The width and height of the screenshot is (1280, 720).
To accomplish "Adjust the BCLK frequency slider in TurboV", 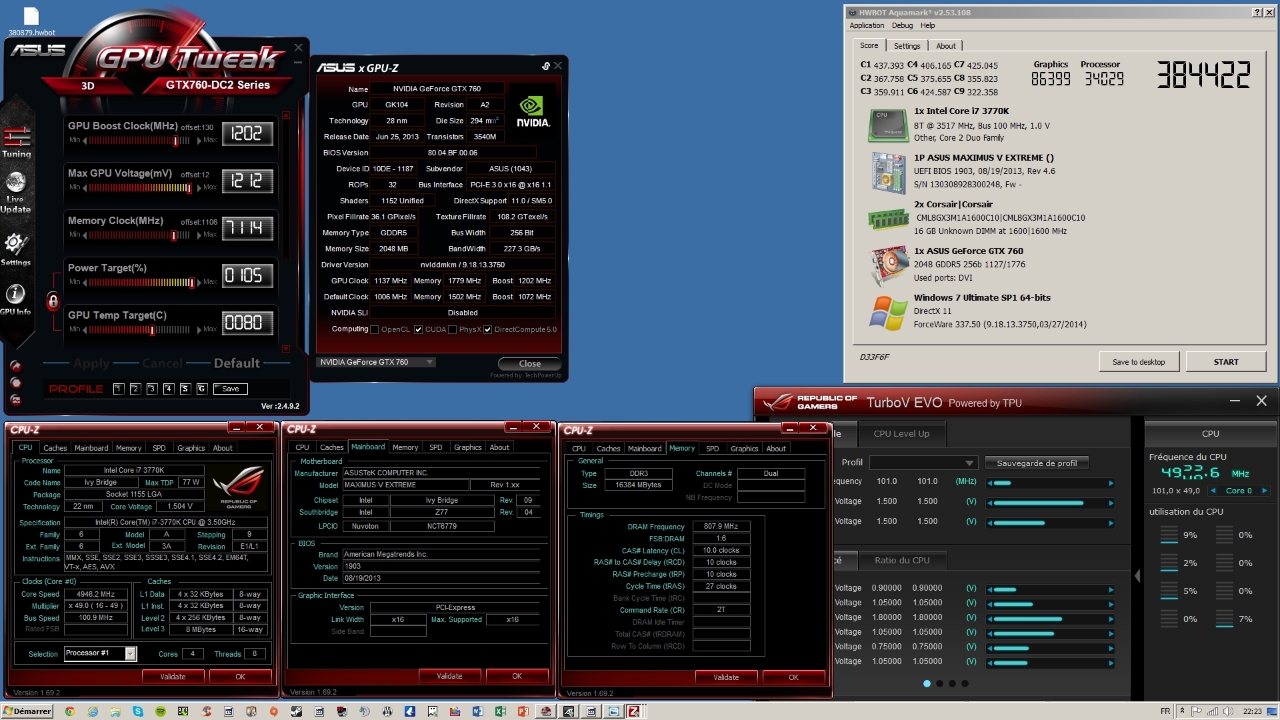I will (1050, 482).
